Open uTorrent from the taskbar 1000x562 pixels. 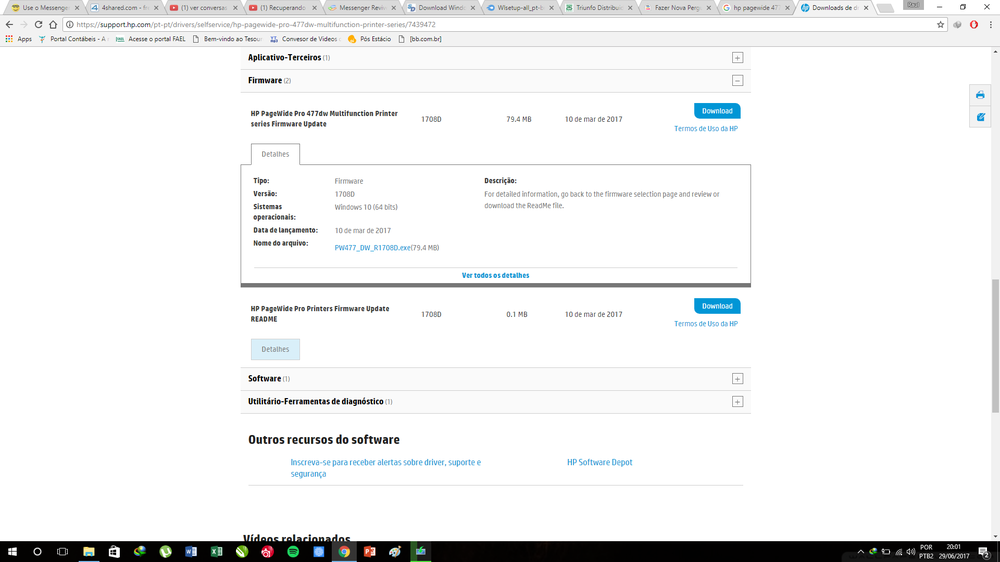pos(165,552)
